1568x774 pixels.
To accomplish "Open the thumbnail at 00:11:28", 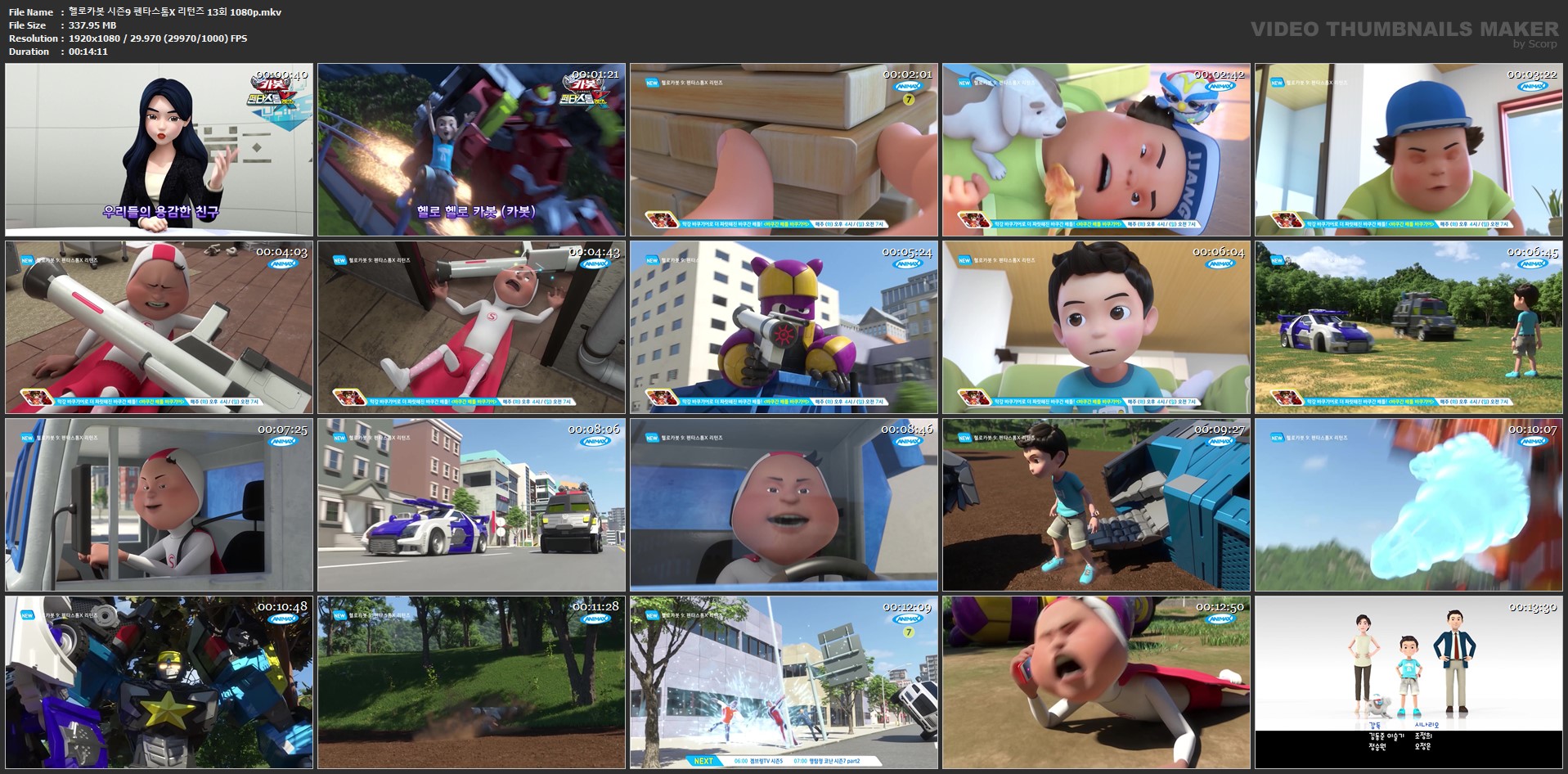I will [x=471, y=682].
